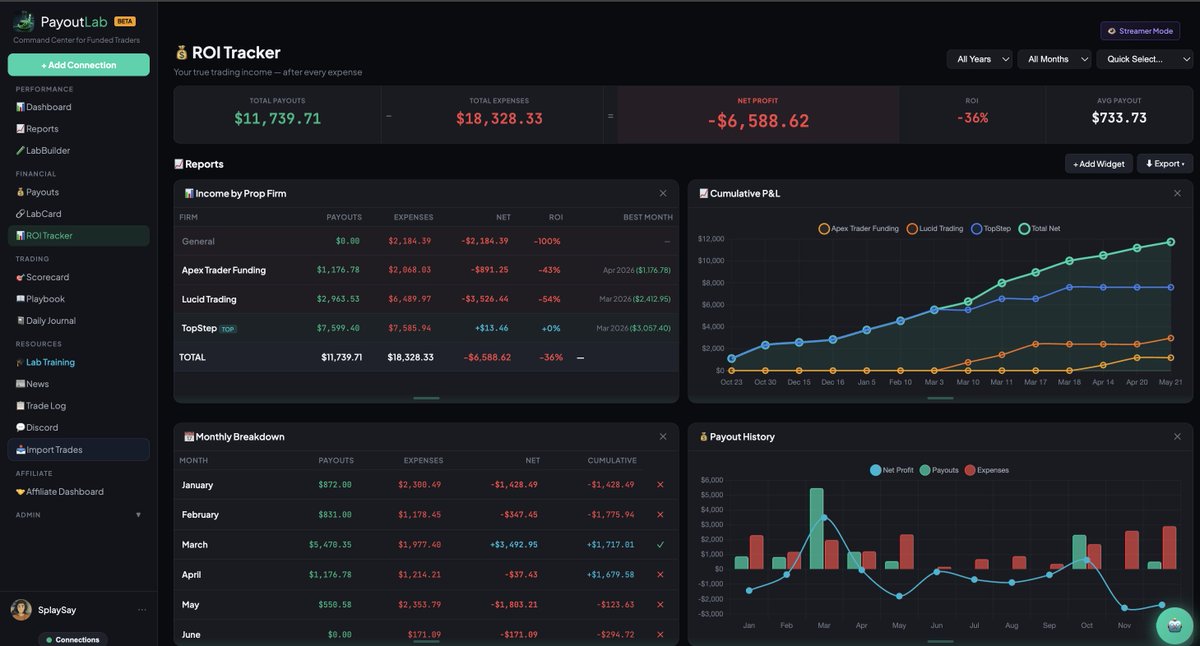Close the Income by Prop Firm widget
Image resolution: width=1200 pixels, height=646 pixels.
[x=663, y=193]
